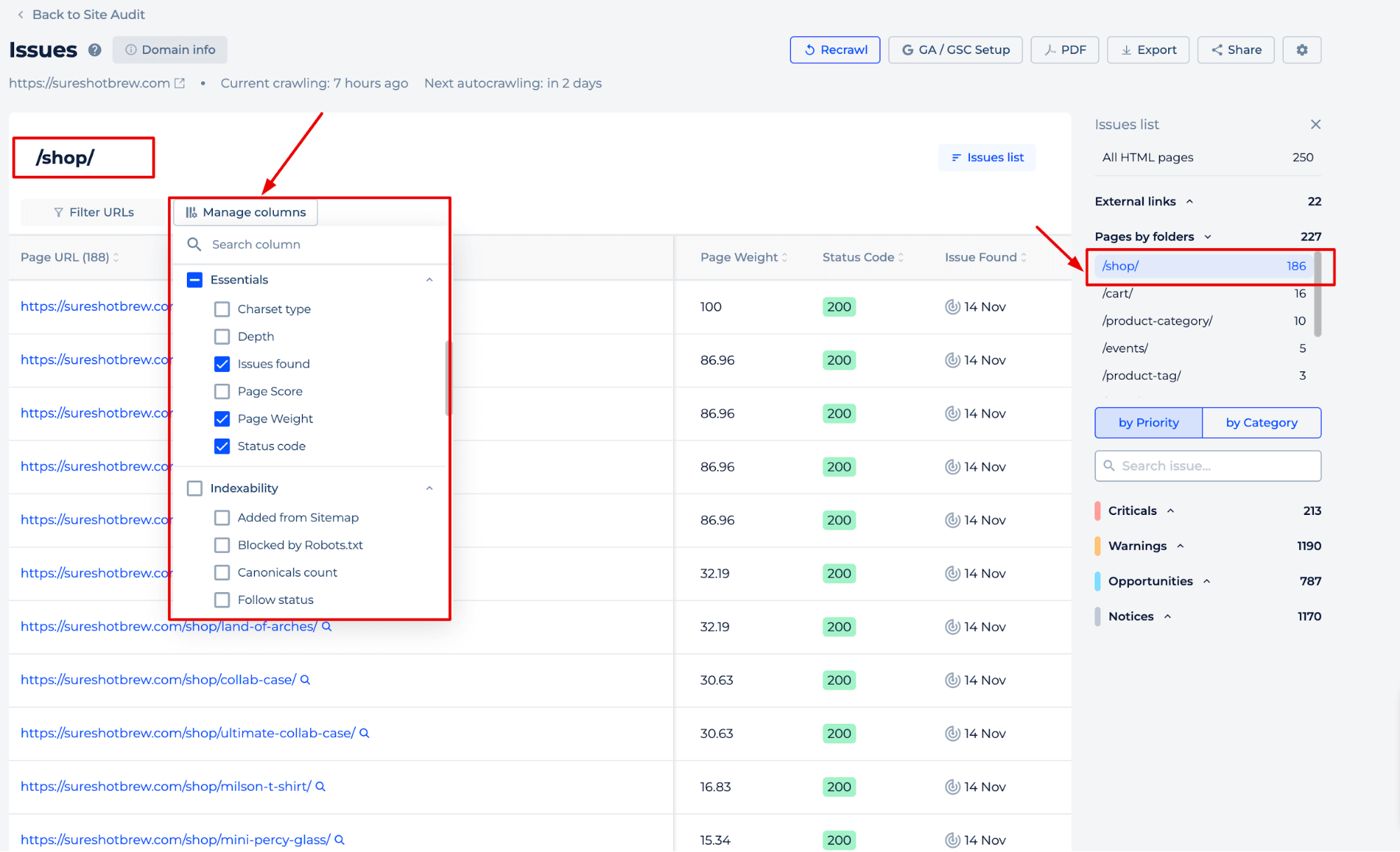Viewport: 1400px width, 852px height.
Task: Collapse the Essentials section
Action: point(429,279)
